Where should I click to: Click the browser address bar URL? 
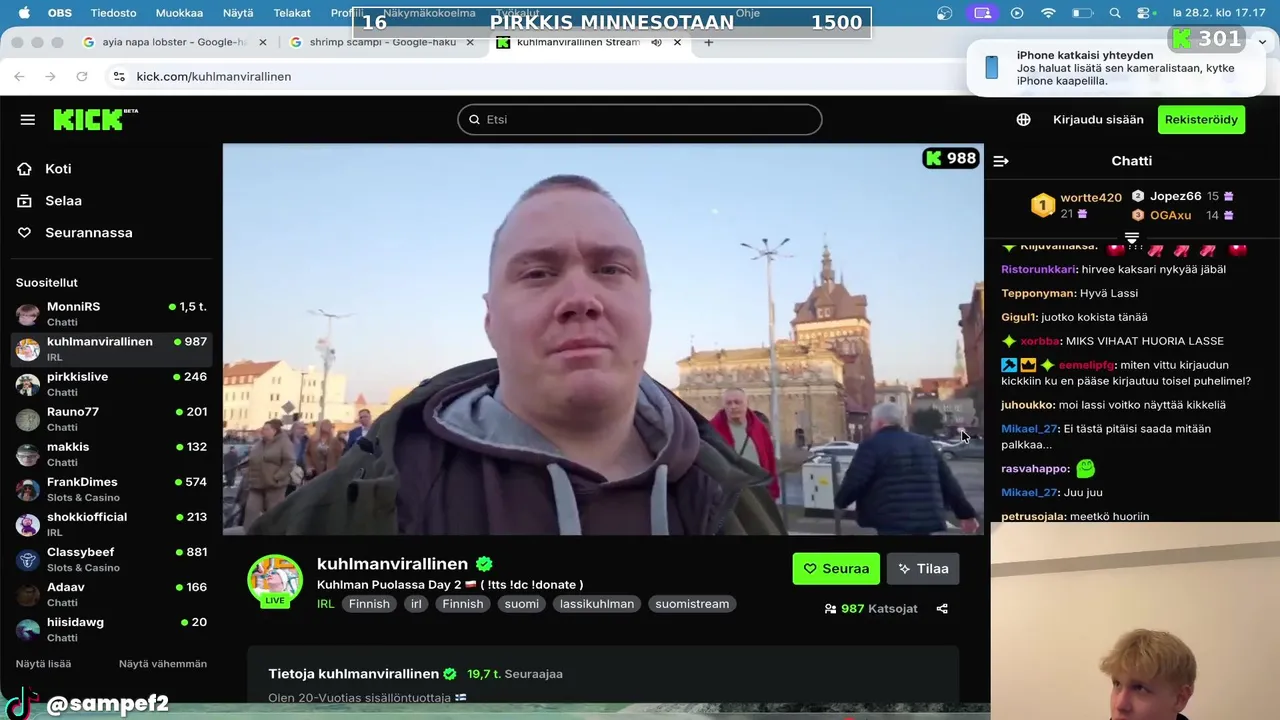214,76
